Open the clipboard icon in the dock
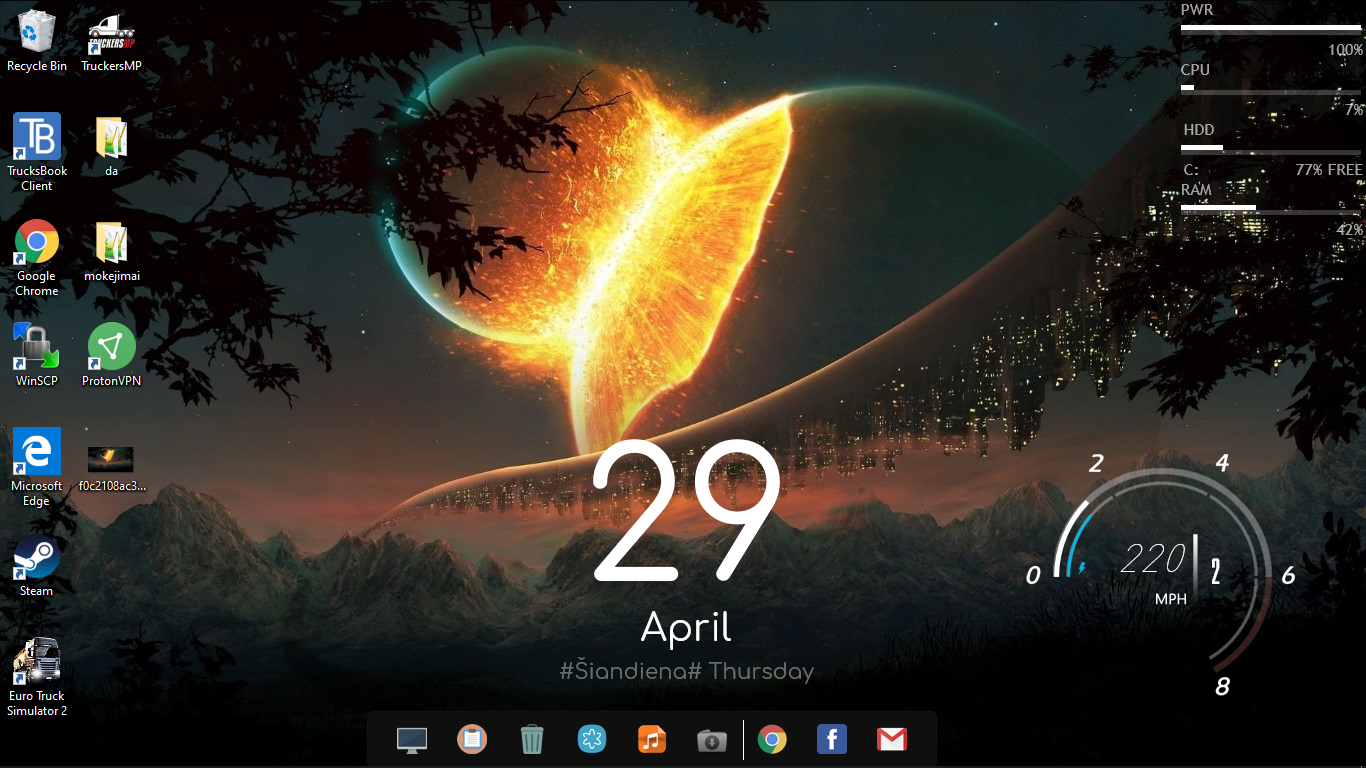The height and width of the screenshot is (768, 1366). point(472,740)
